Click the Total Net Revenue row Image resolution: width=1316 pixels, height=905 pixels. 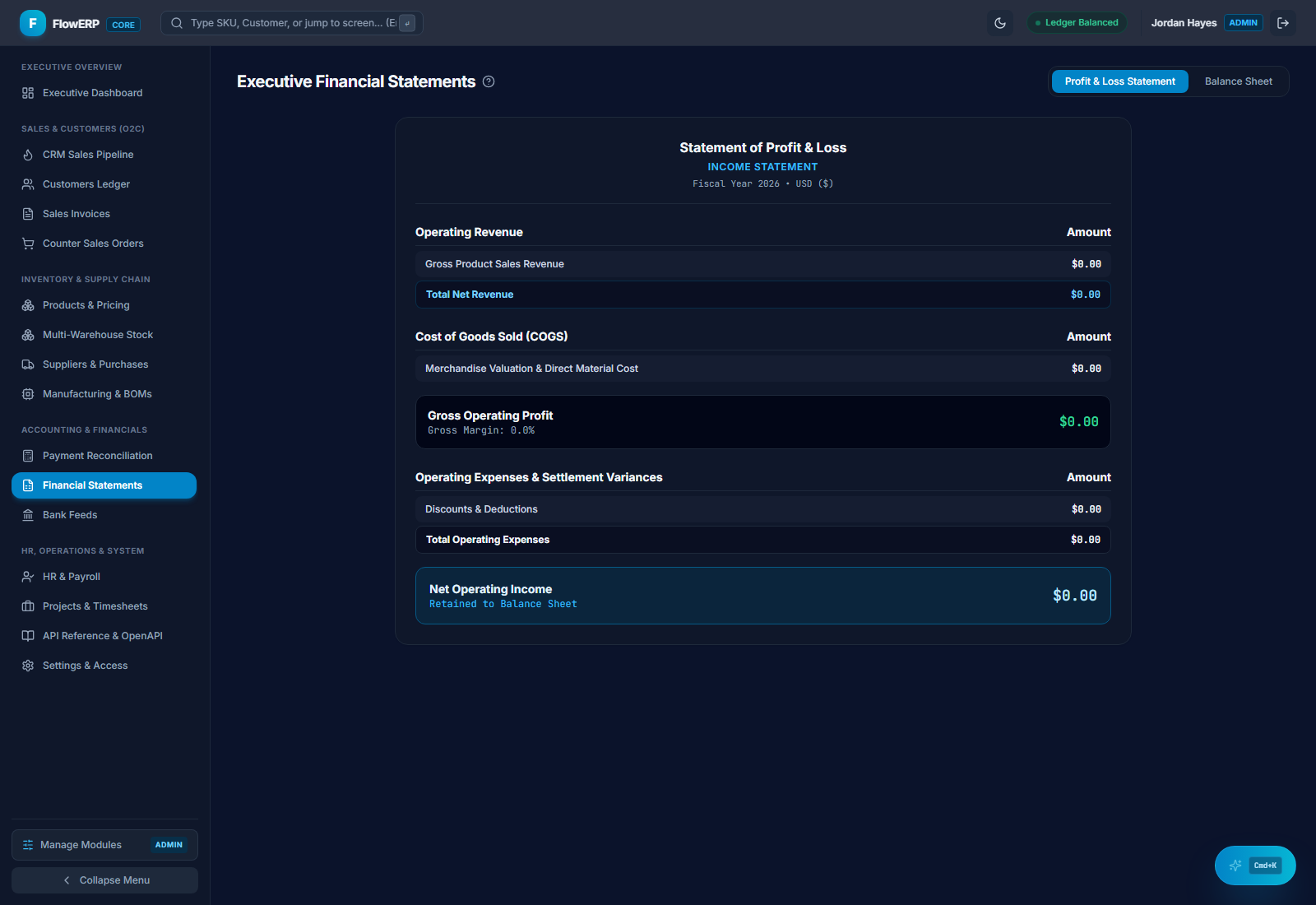coord(763,295)
